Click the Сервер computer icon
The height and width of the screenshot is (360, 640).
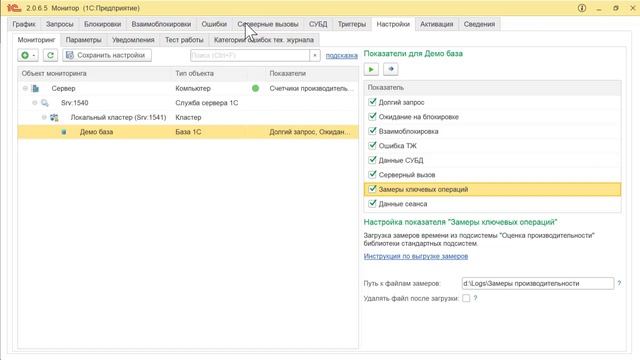pos(36,88)
